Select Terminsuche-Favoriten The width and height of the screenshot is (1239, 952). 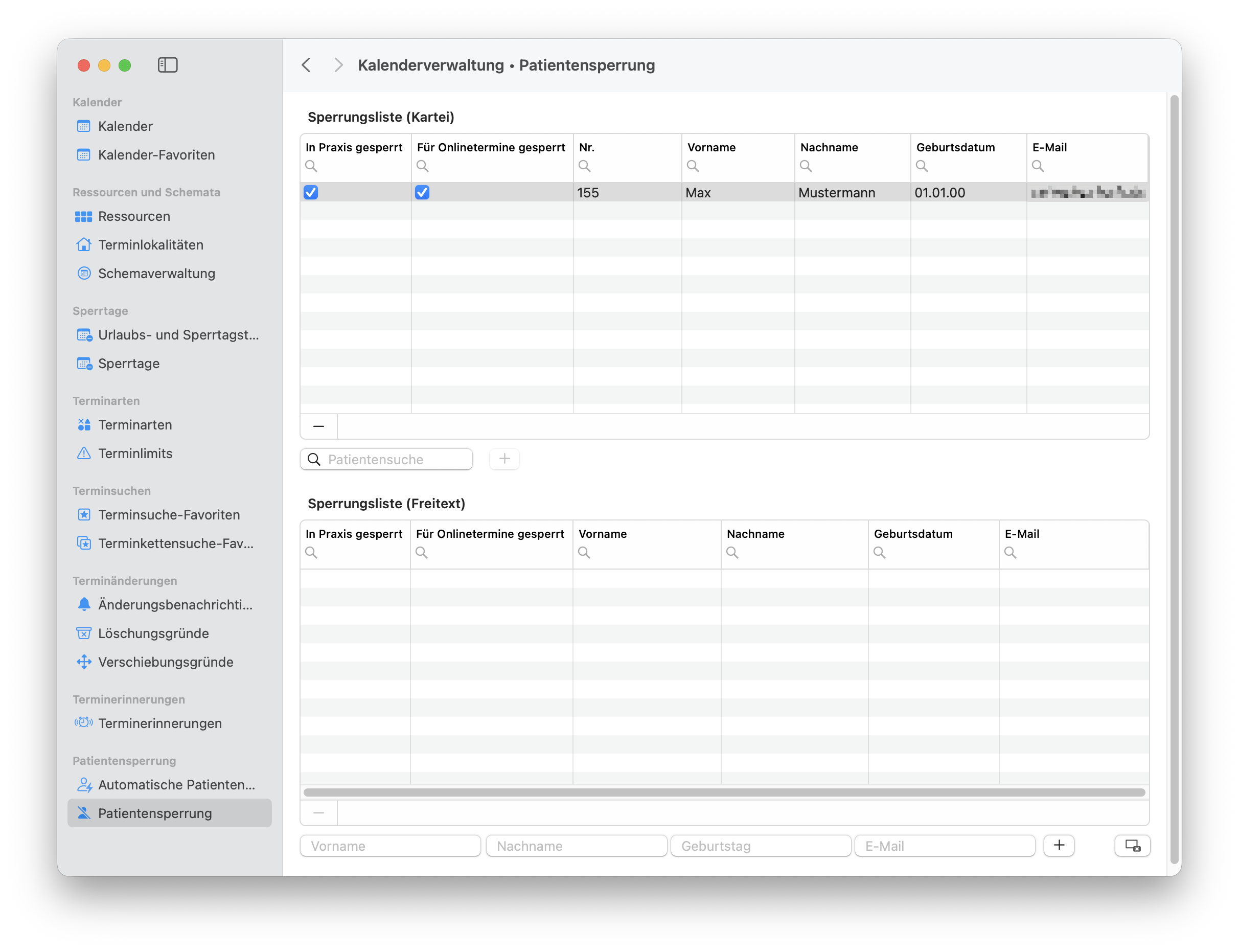169,514
